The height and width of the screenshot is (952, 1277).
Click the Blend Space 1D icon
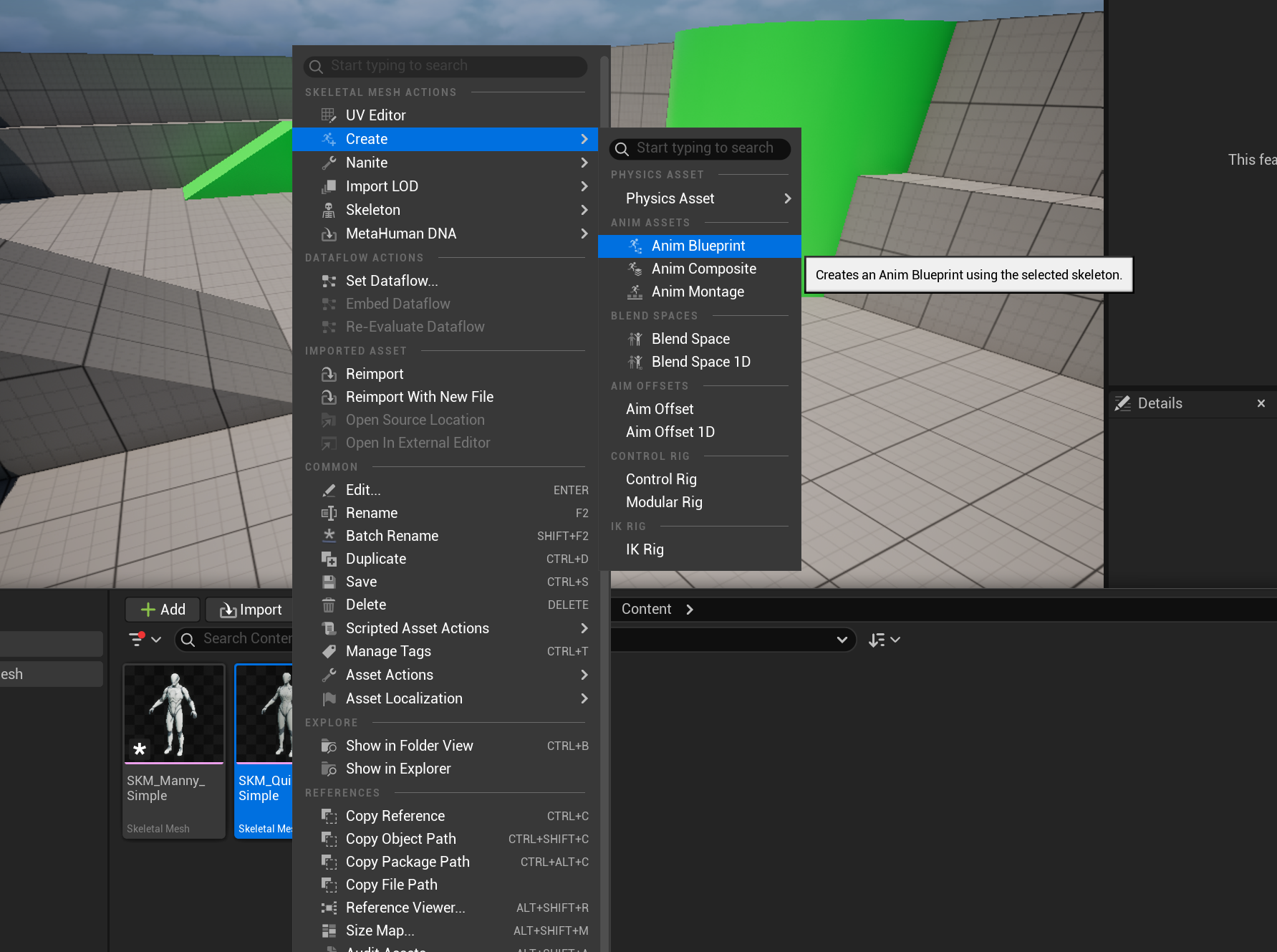coord(635,362)
